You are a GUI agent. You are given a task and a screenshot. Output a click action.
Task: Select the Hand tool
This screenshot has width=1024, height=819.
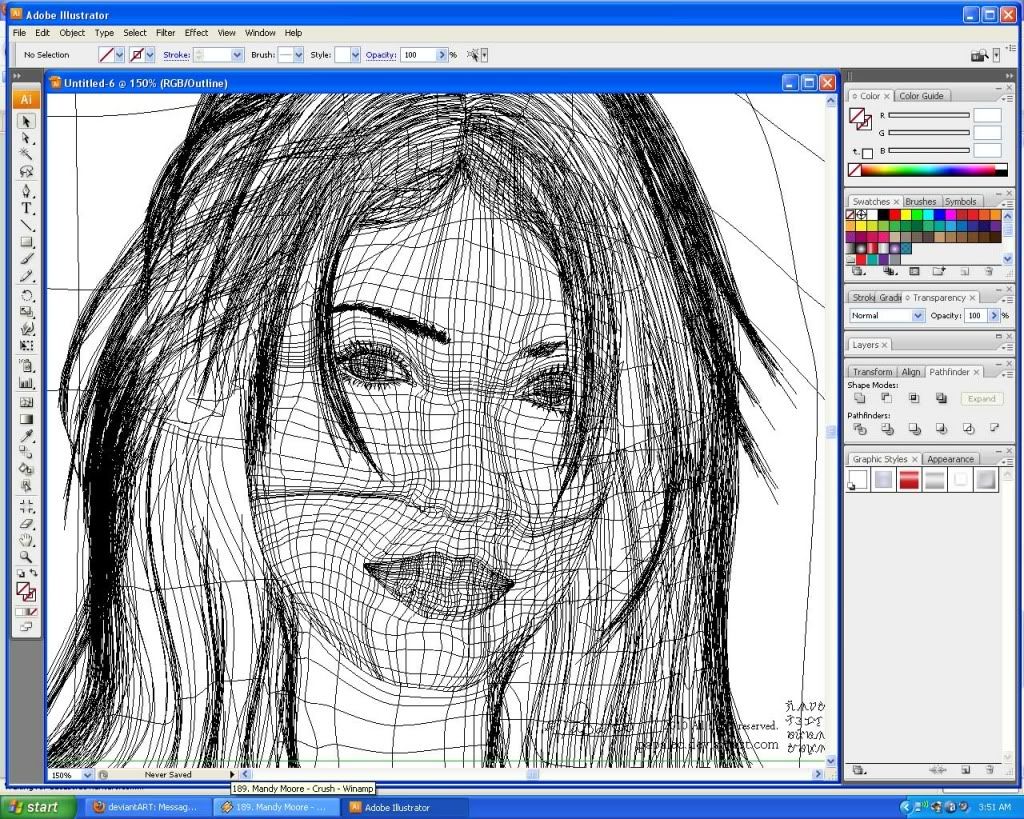coord(26,540)
